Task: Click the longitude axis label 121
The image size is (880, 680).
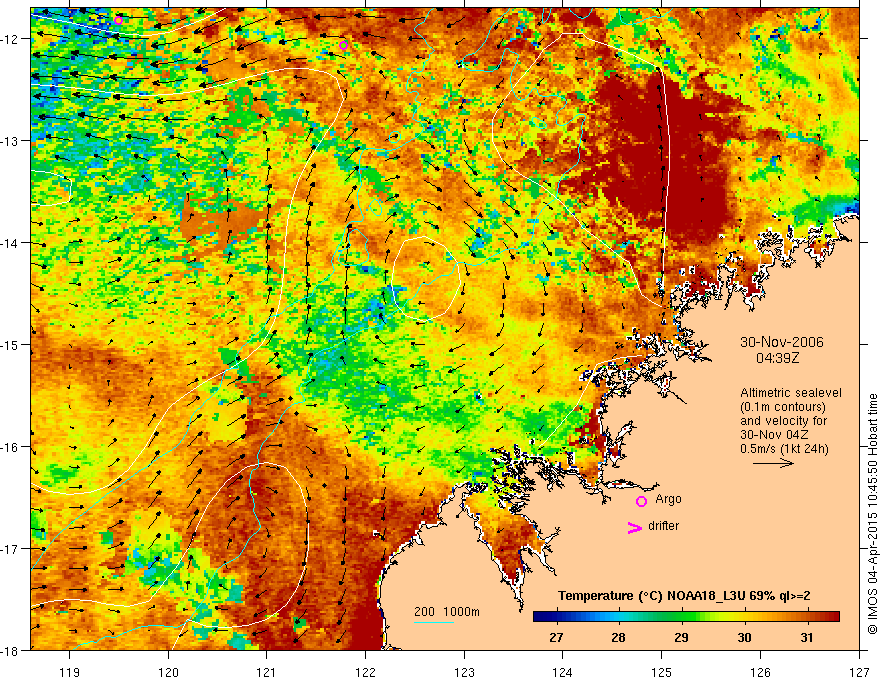Action: tap(267, 672)
